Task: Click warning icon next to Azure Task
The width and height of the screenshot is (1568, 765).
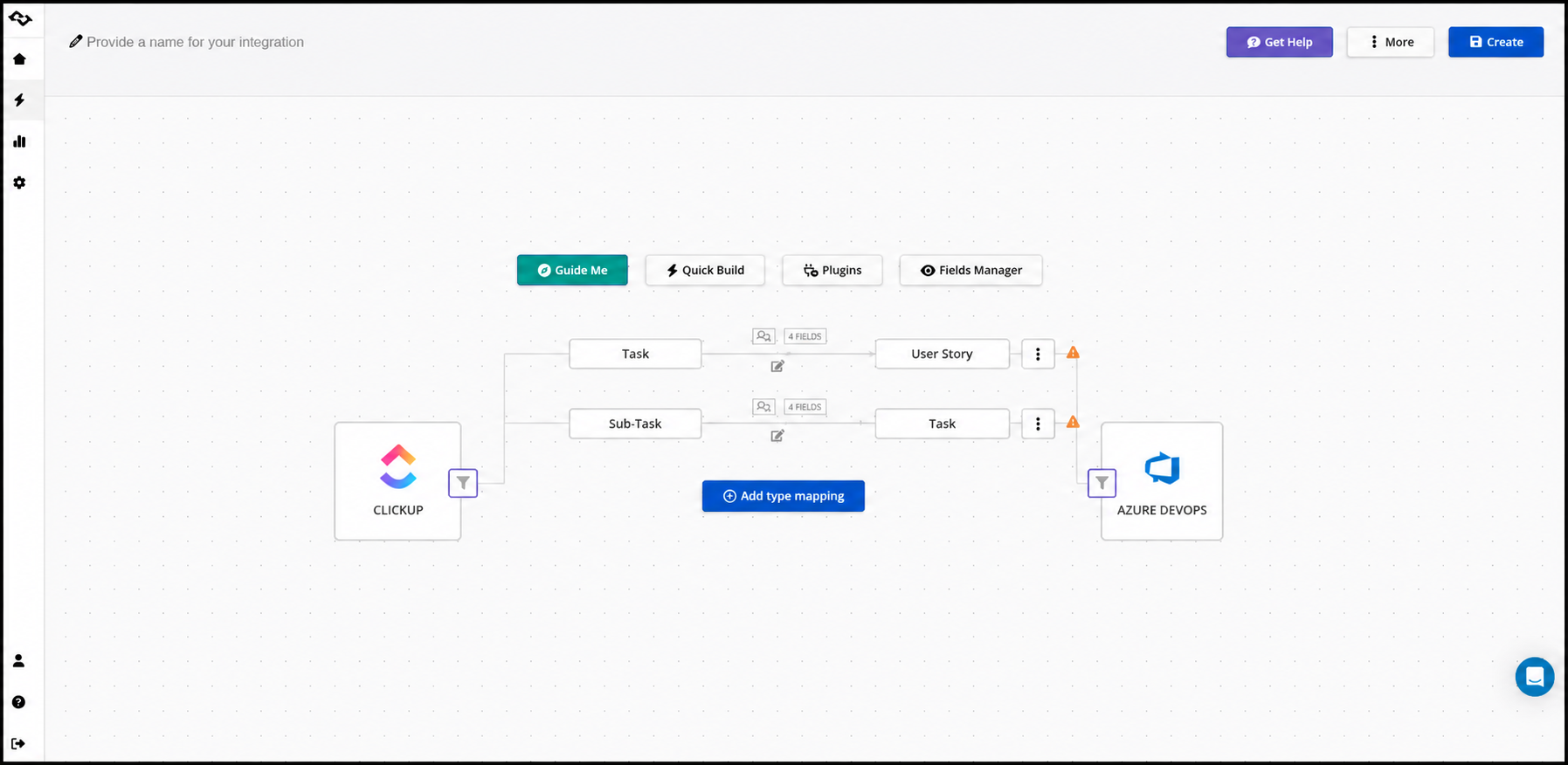Action: (1073, 422)
